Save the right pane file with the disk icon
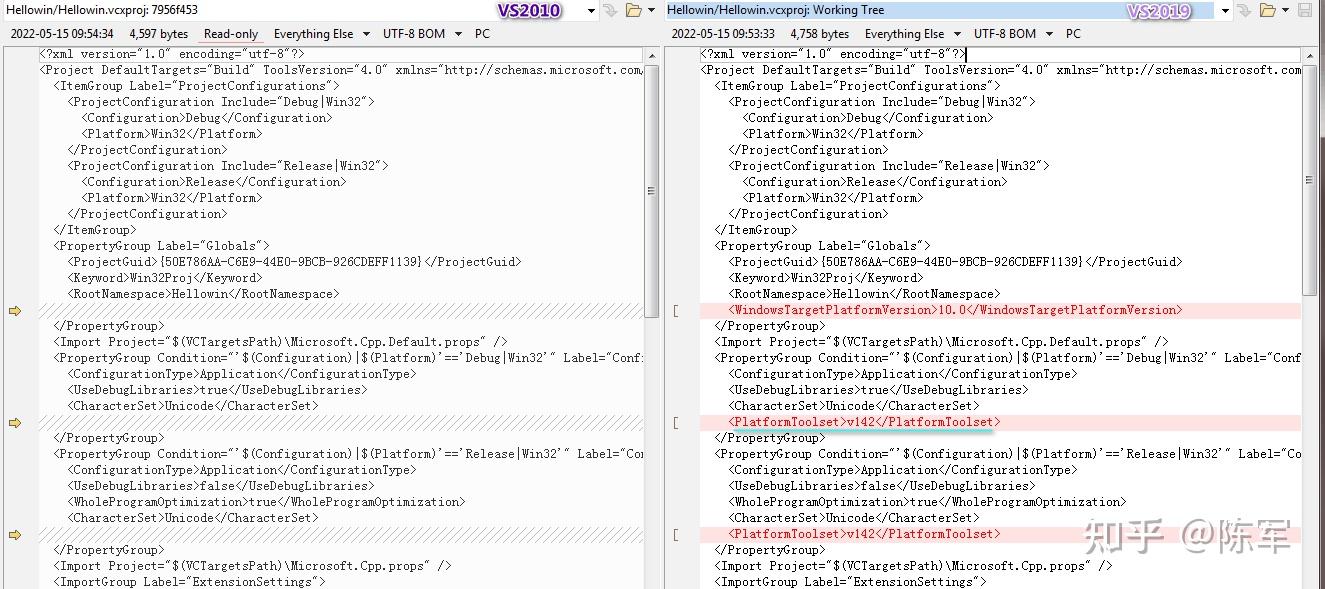1325x589 pixels. pyautogui.click(x=1305, y=10)
